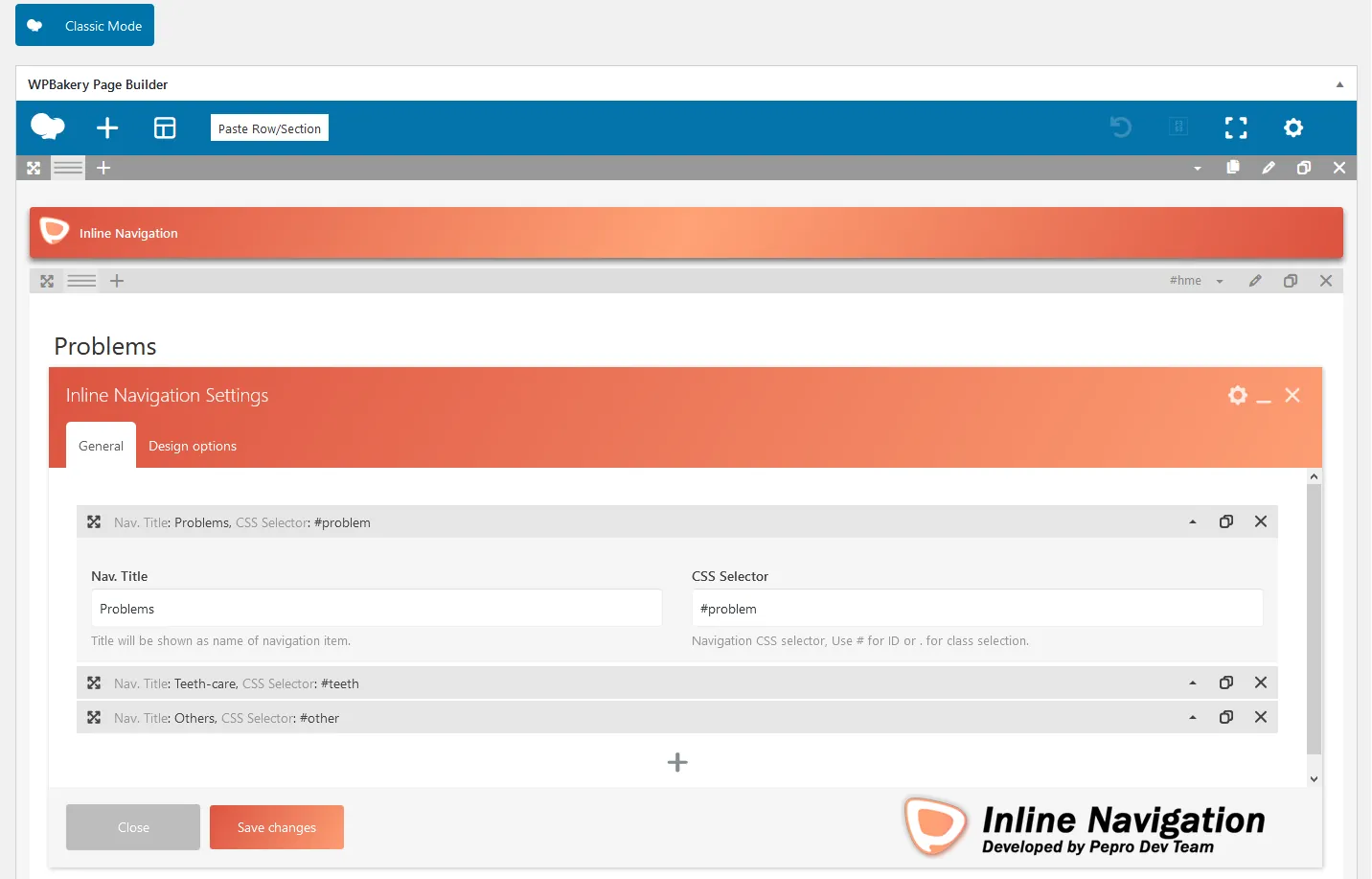The height and width of the screenshot is (879, 1372).
Task: Add a new navigation item
Action: 677,762
